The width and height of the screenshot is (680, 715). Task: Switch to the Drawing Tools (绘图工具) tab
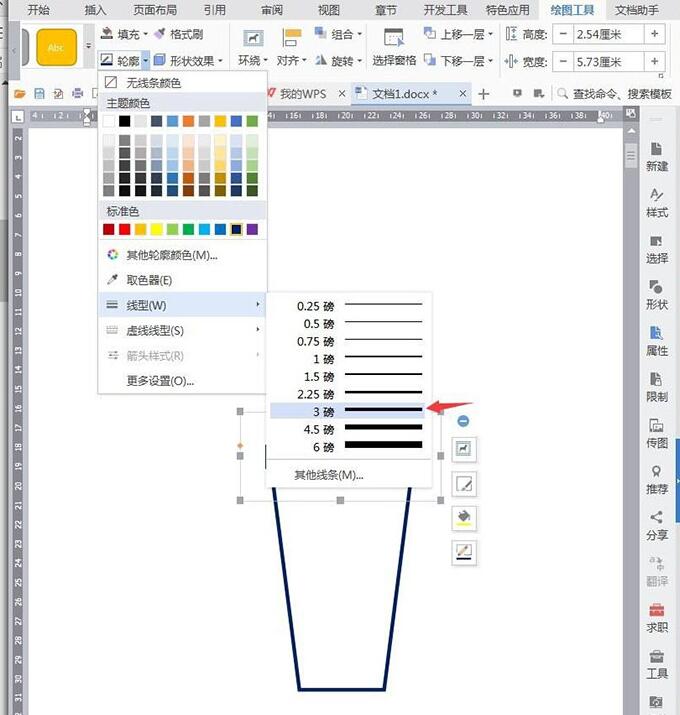click(572, 10)
